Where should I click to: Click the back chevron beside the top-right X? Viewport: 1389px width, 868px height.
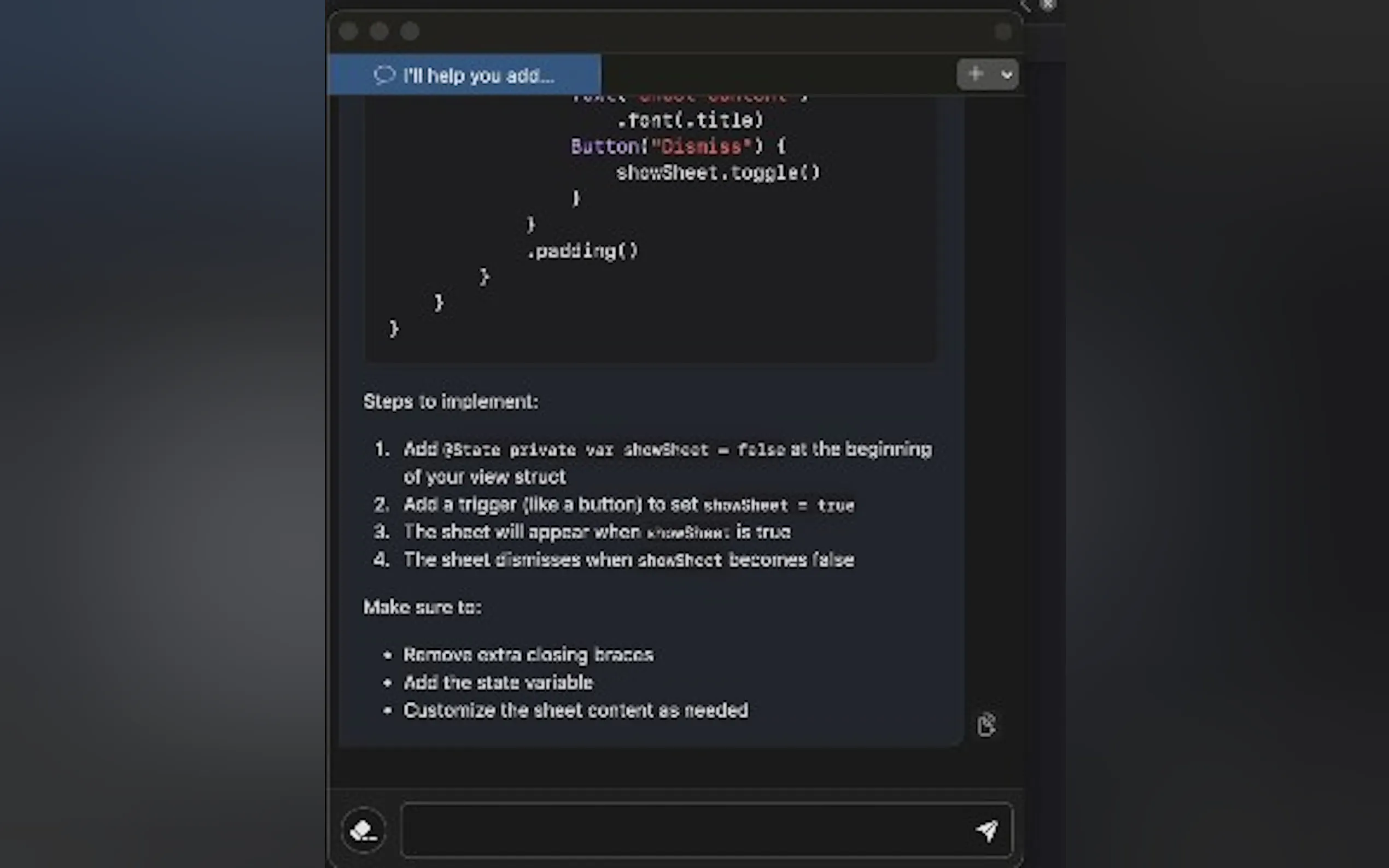pos(1025,7)
